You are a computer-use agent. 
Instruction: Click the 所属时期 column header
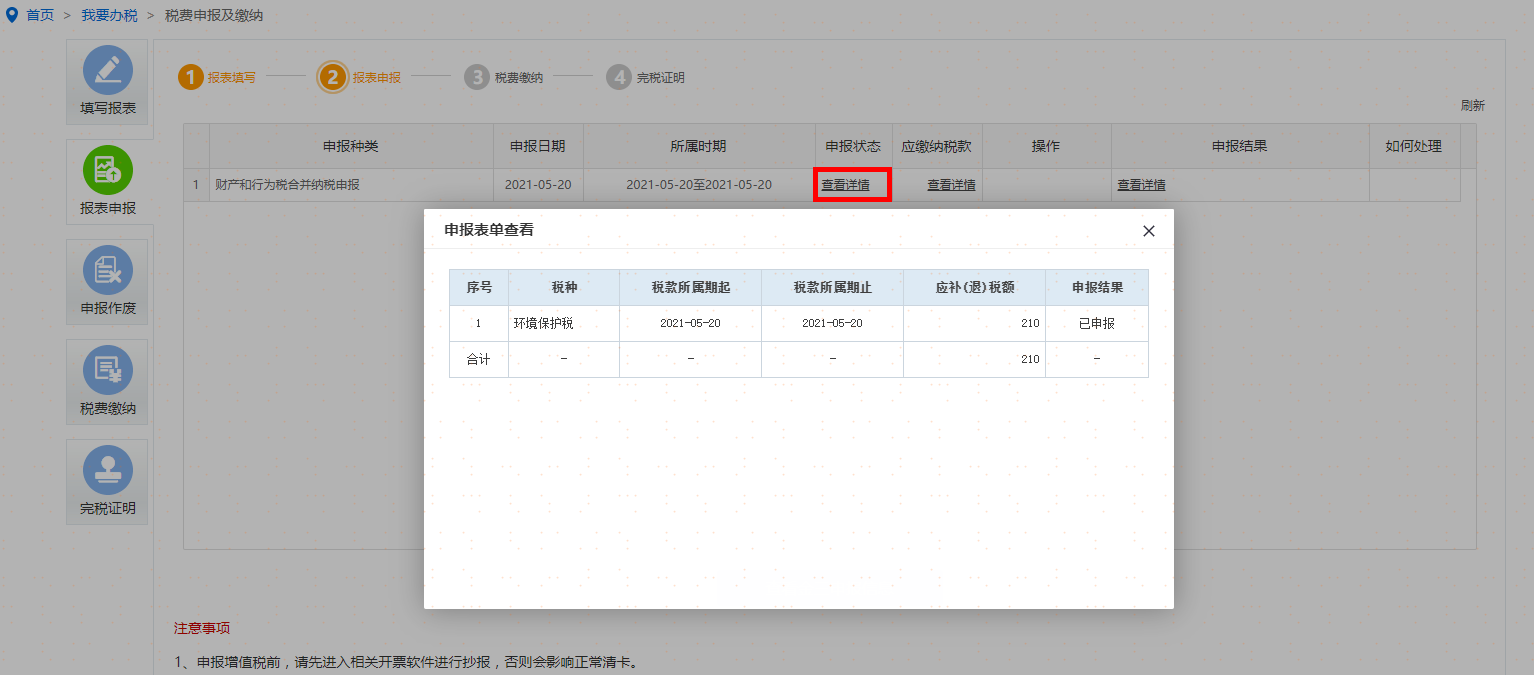point(698,146)
